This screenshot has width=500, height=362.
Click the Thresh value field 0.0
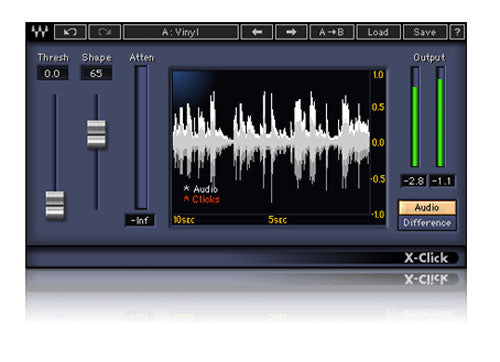coord(52,73)
